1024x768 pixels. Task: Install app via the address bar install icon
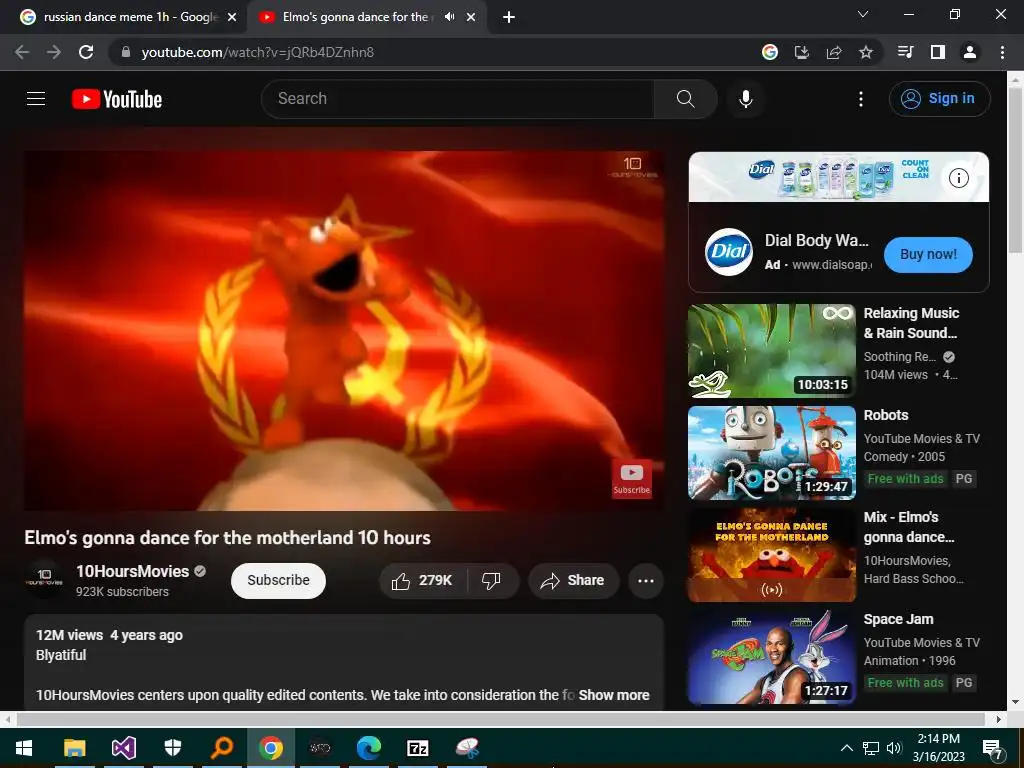[802, 52]
